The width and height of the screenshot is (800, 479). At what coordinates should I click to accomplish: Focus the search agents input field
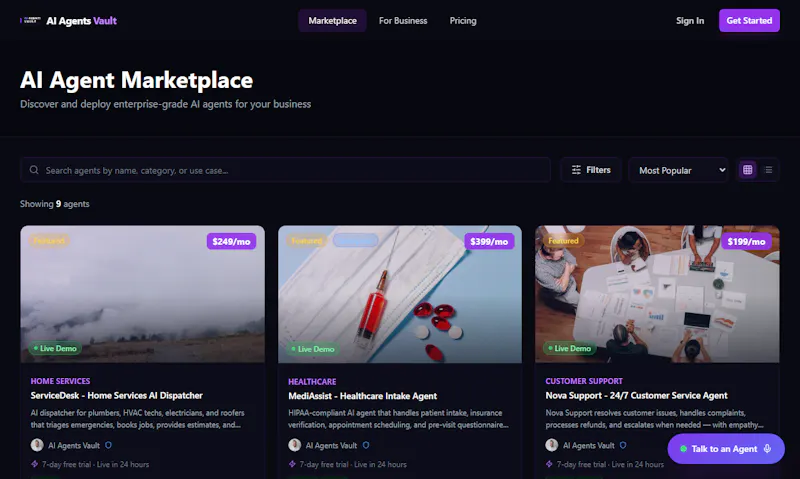click(285, 170)
